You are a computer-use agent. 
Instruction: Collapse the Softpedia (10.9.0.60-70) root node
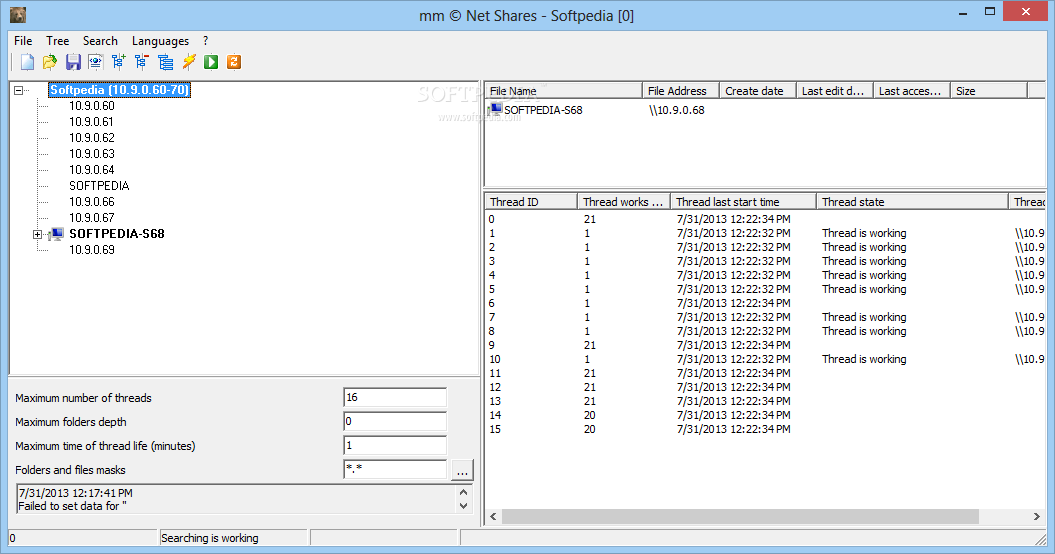point(18,90)
